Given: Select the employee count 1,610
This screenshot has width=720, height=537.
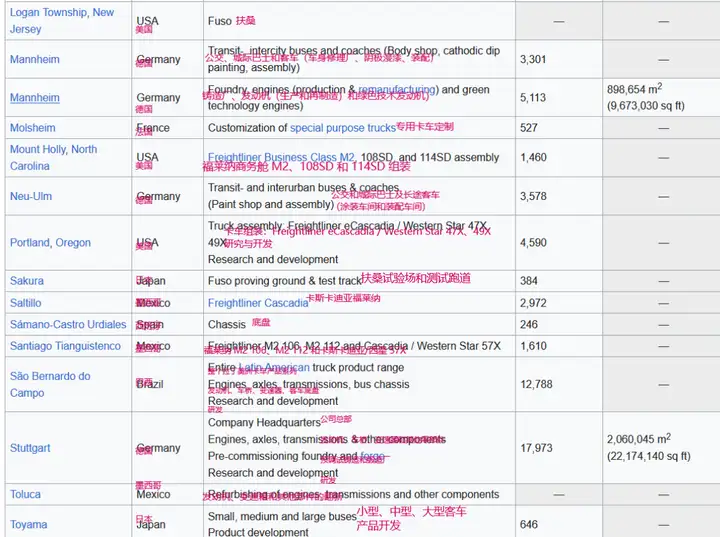Looking at the screenshot, I should tap(533, 346).
